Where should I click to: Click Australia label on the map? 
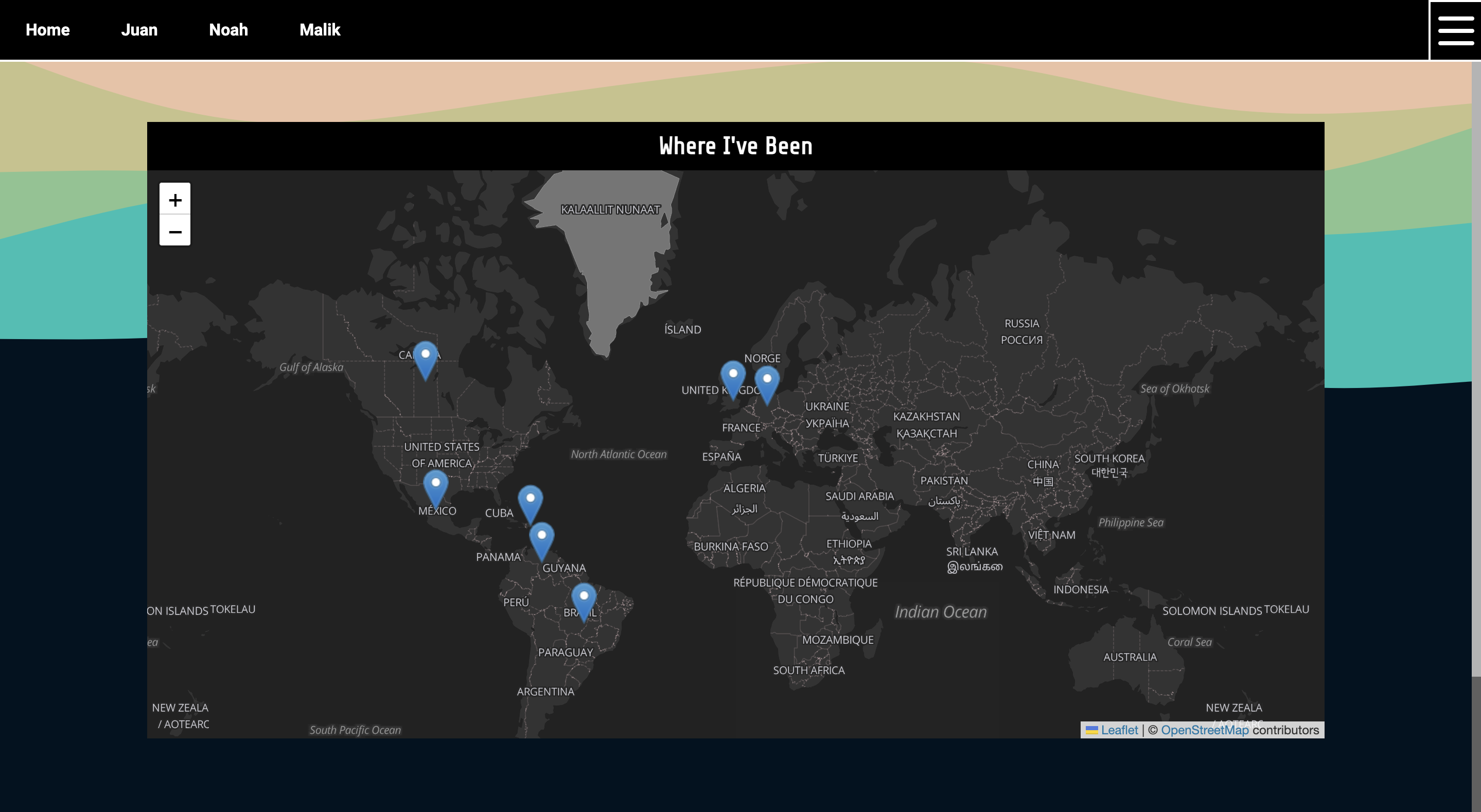coord(1130,657)
